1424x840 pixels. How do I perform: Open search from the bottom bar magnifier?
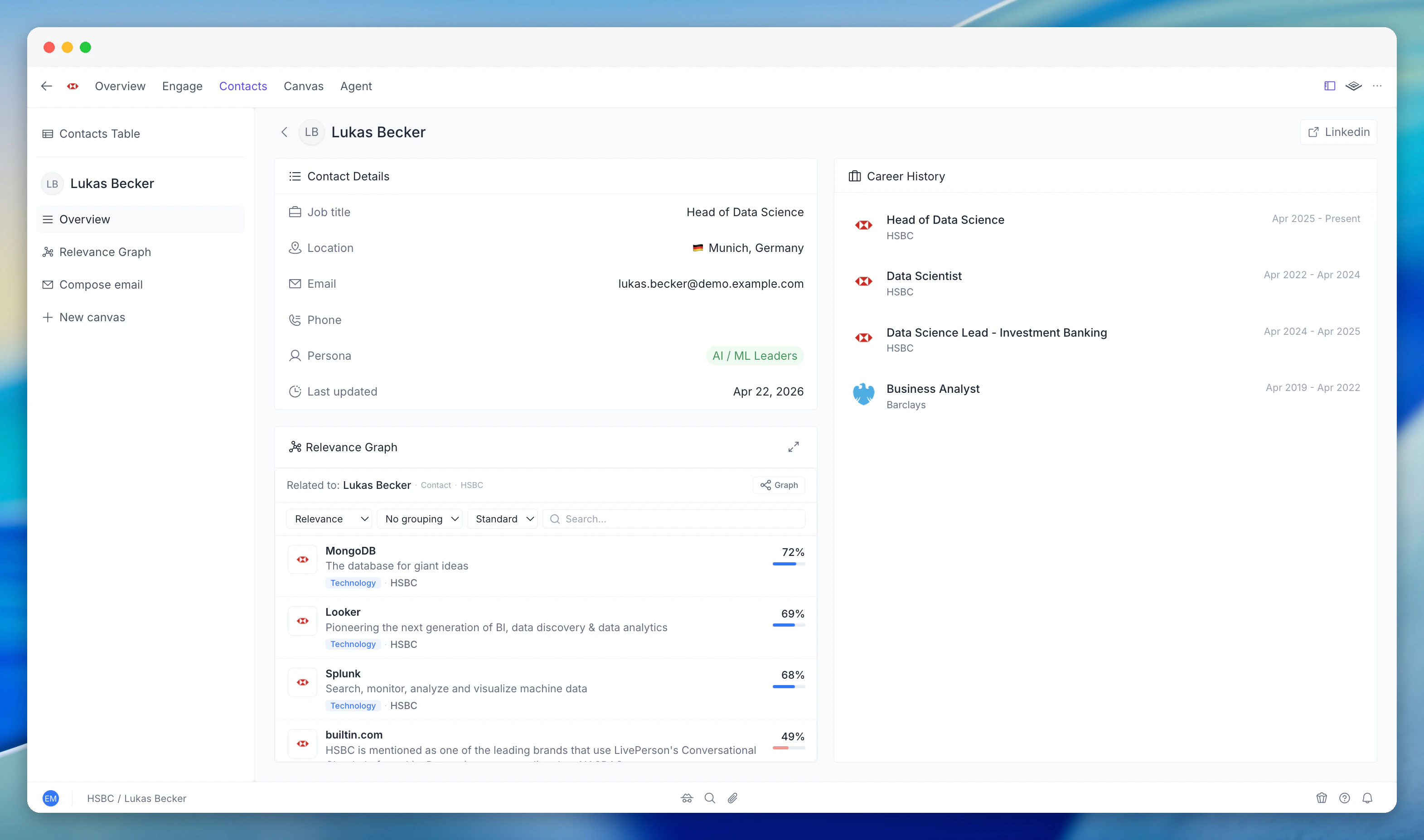pos(709,798)
